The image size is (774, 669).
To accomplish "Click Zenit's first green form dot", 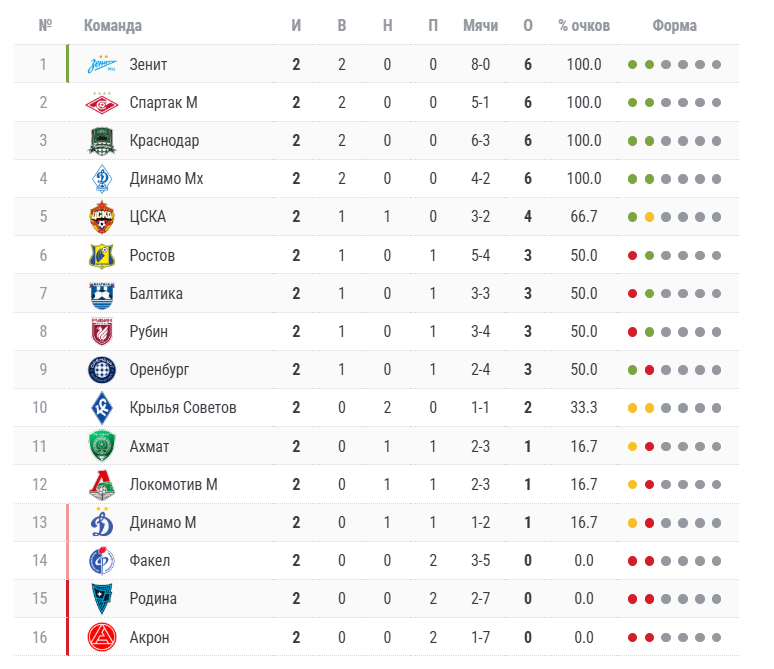I will [632, 65].
